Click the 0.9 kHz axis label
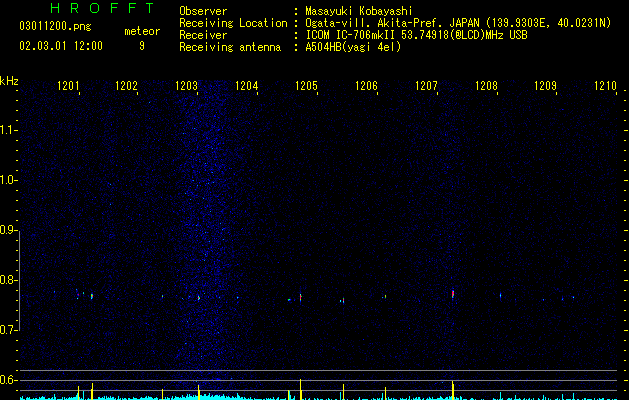The width and height of the screenshot is (629, 400). pyautogui.click(x=8, y=230)
